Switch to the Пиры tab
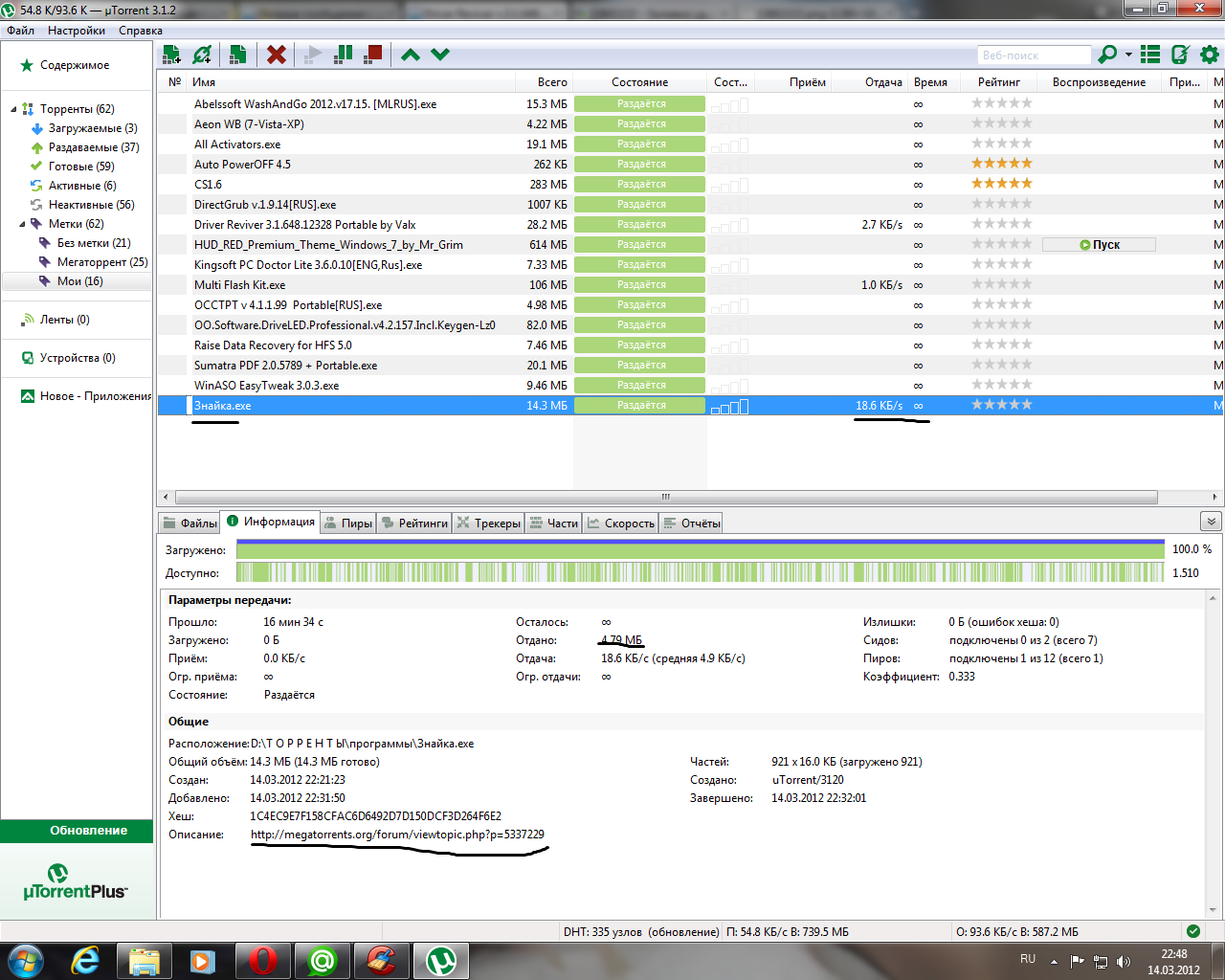This screenshot has height=980, width=1225. coord(347,523)
